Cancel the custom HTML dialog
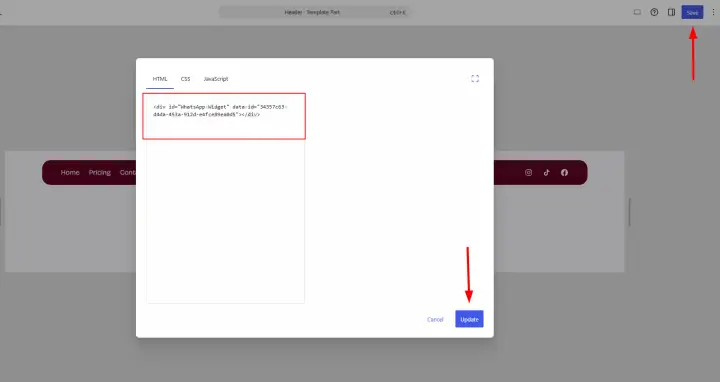 [x=435, y=319]
